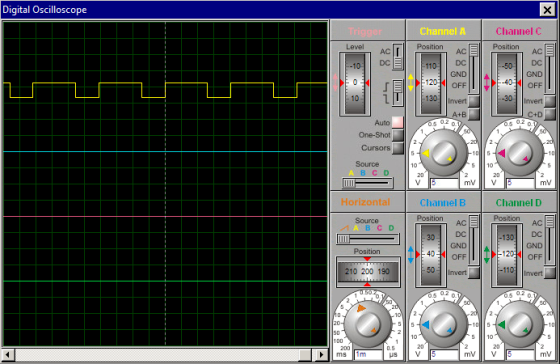The width and height of the screenshot is (560, 364).
Task: Click Channel D Position thumbwheel
Action: pyautogui.click(x=507, y=255)
